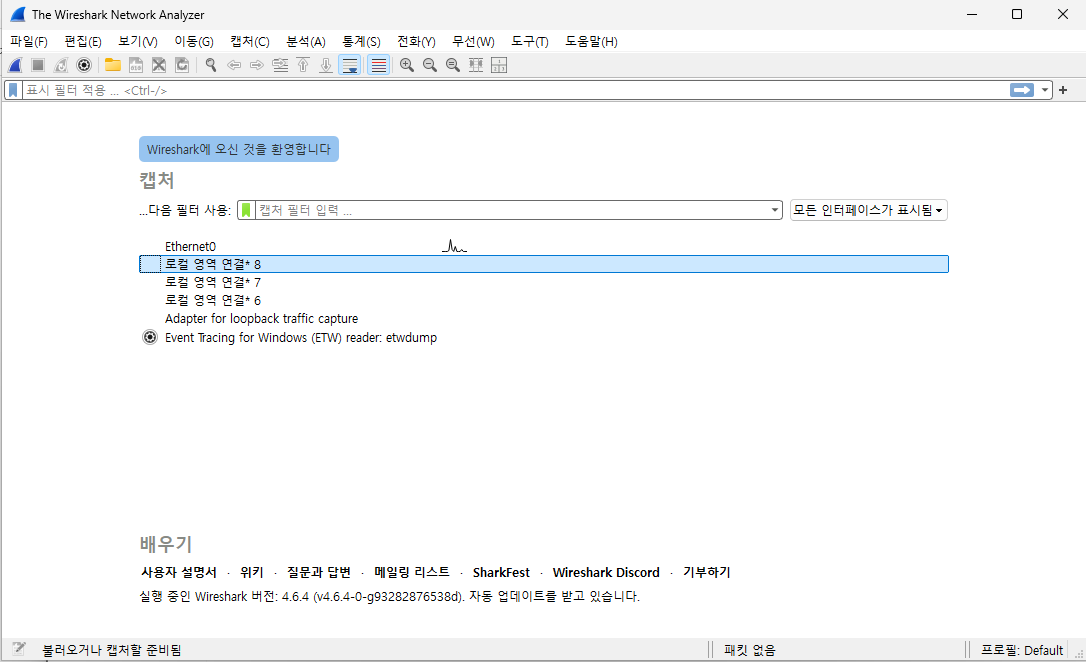
Task: Zoom out the main window text
Action: (x=429, y=65)
